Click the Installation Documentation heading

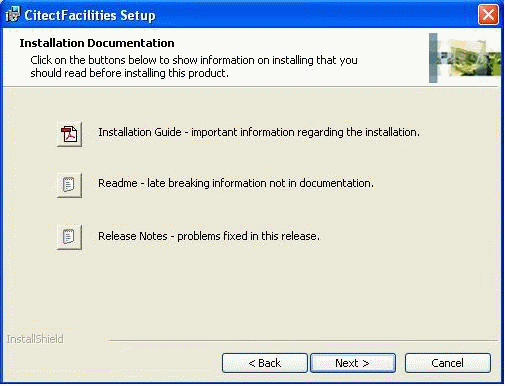tap(97, 43)
